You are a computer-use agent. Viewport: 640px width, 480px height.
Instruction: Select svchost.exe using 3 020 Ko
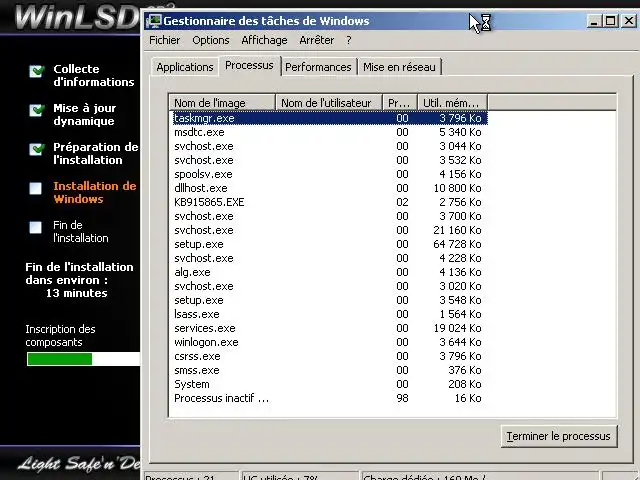[x=330, y=286]
